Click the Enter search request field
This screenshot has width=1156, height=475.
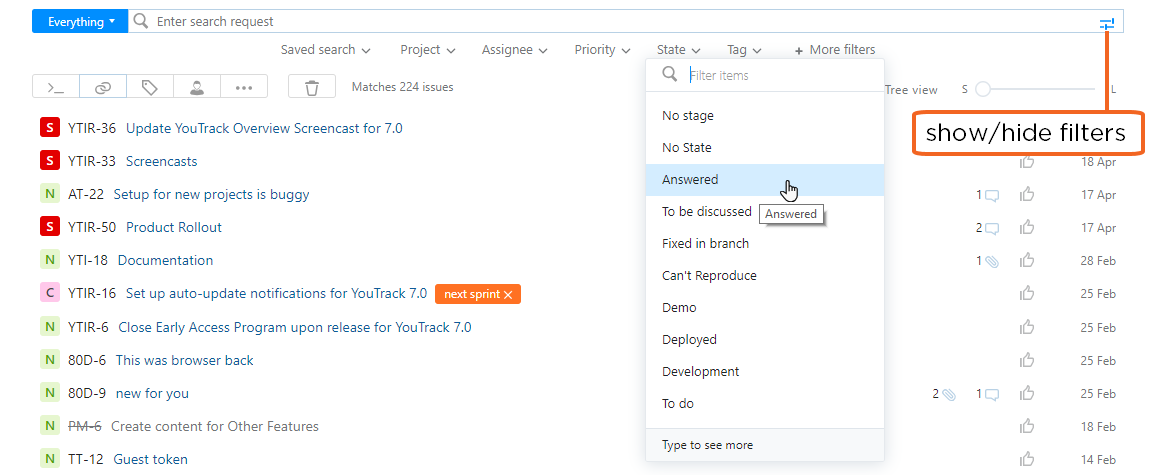600,21
